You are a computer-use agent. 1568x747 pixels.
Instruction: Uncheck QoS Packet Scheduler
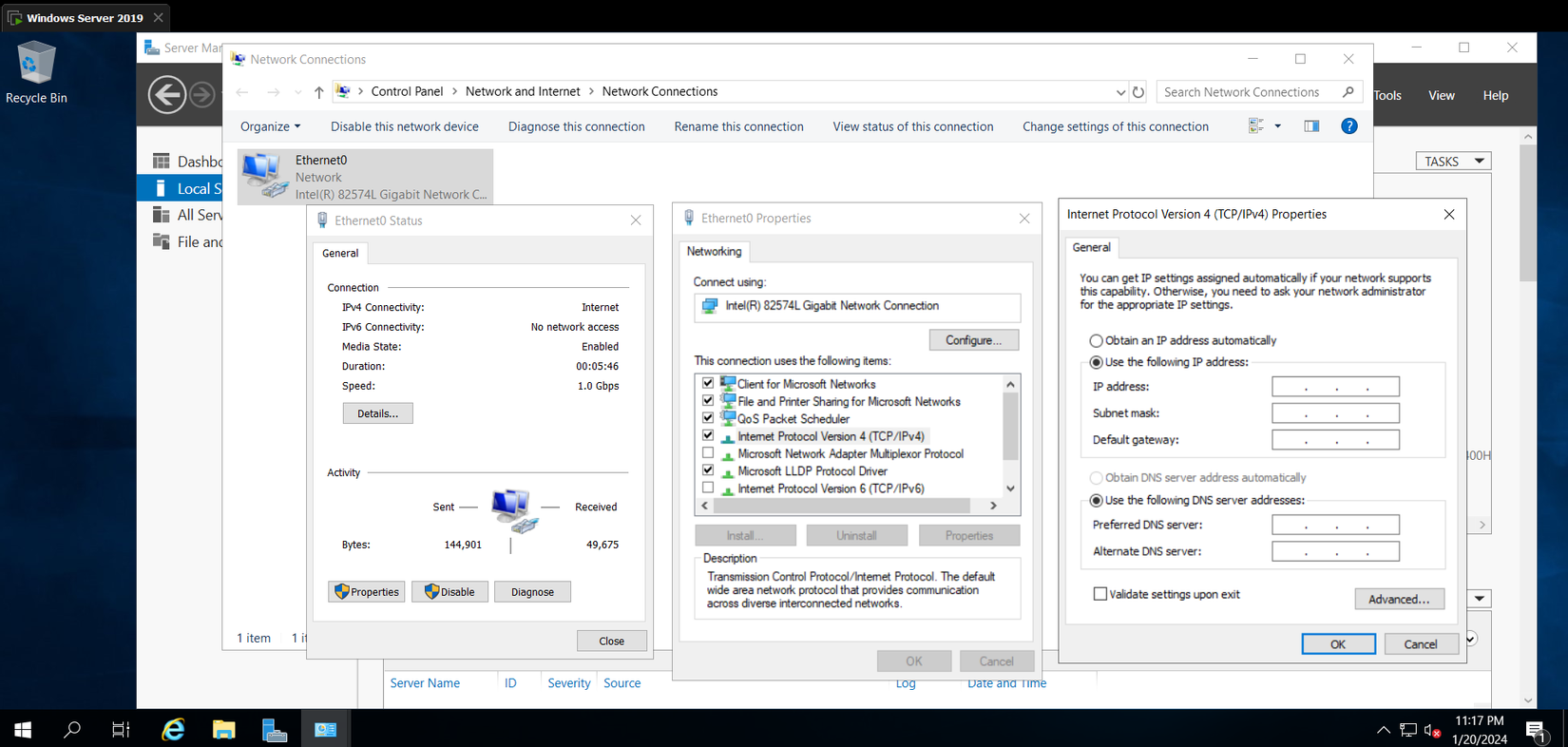click(708, 418)
